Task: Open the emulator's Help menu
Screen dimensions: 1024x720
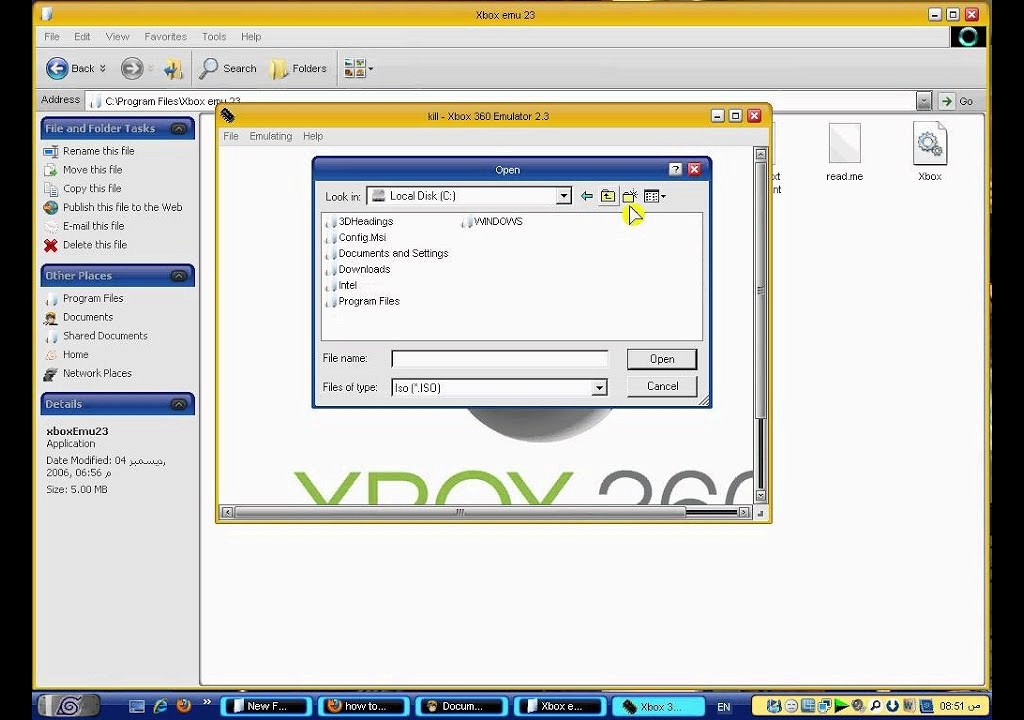Action: coord(313,136)
